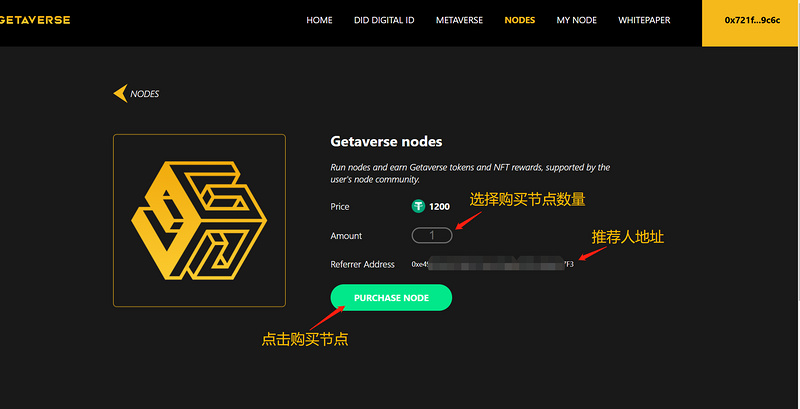Viewport: 800px width, 409px height.
Task: Click the Amount label
Action: (346, 236)
